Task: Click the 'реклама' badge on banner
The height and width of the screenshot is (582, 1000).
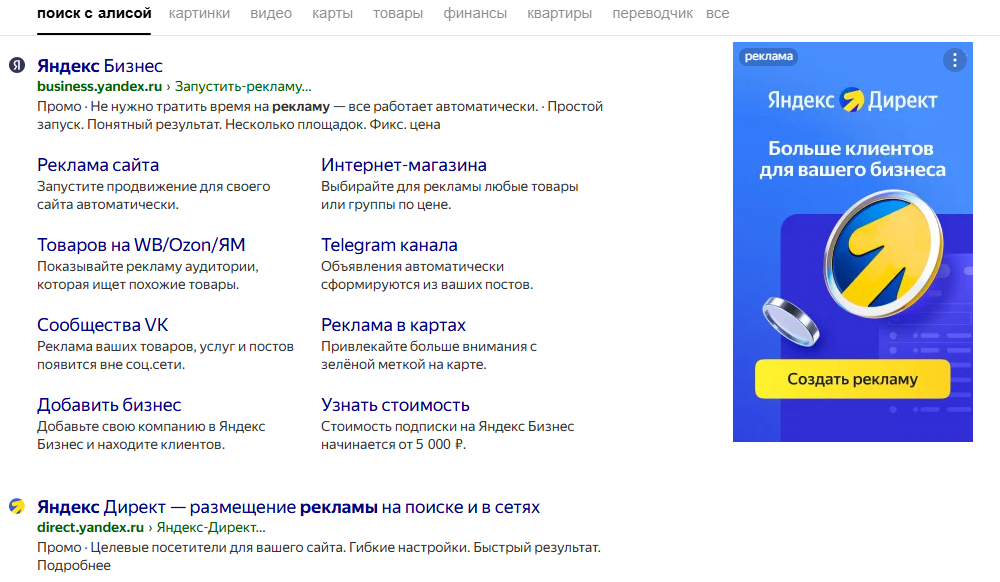Action: (768, 56)
